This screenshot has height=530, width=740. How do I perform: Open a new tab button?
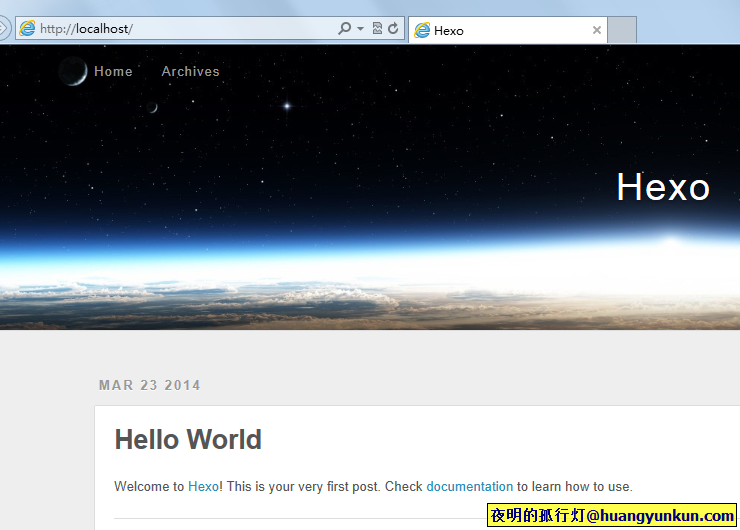pyautogui.click(x=622, y=30)
